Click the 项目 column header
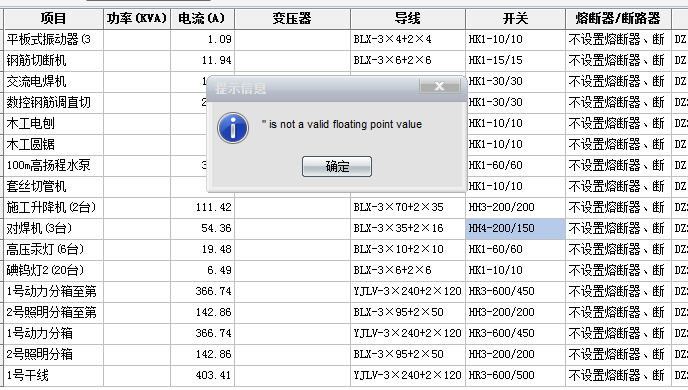The image size is (688, 390). (54, 18)
